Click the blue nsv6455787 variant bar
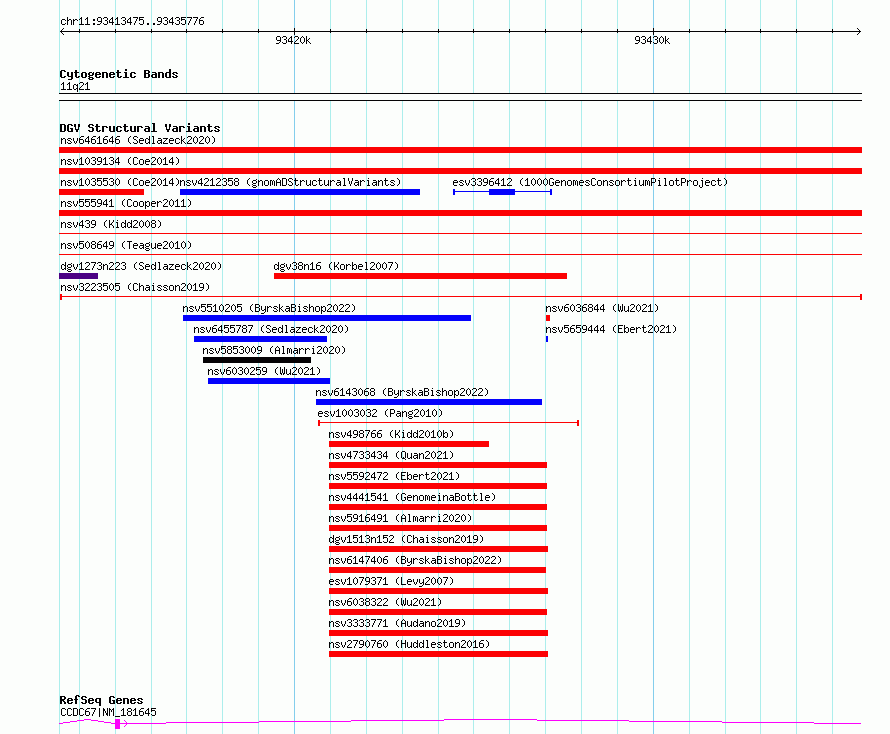Viewport: 890px width, 734px height. point(261,339)
